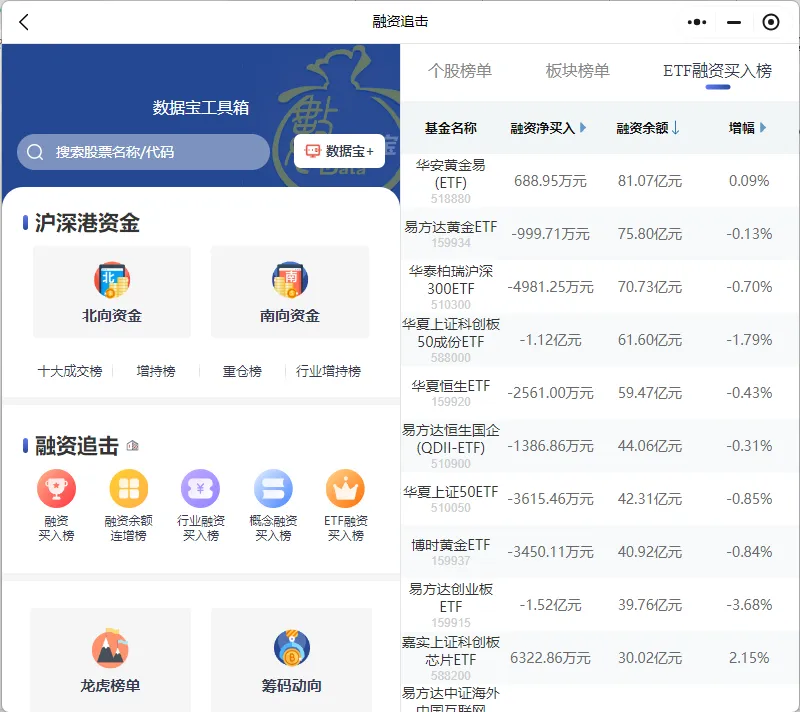Sort by 增幅 column arrow
800x712 pixels.
click(x=763, y=128)
